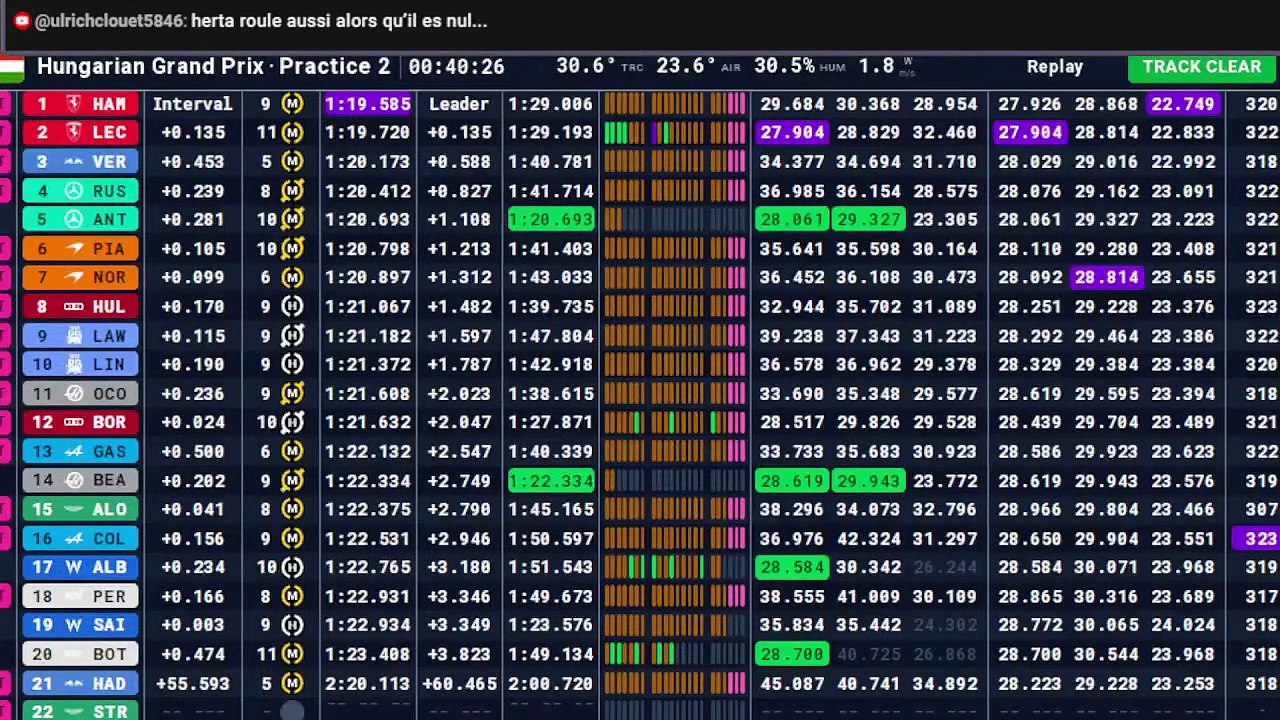Click the medium tyre icon in LEC row
The image size is (1280, 720).
[292, 132]
